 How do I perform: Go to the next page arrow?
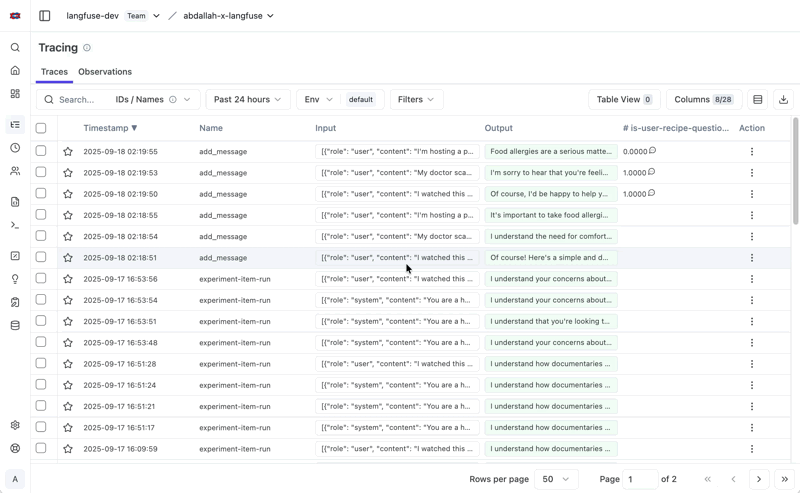click(x=759, y=479)
